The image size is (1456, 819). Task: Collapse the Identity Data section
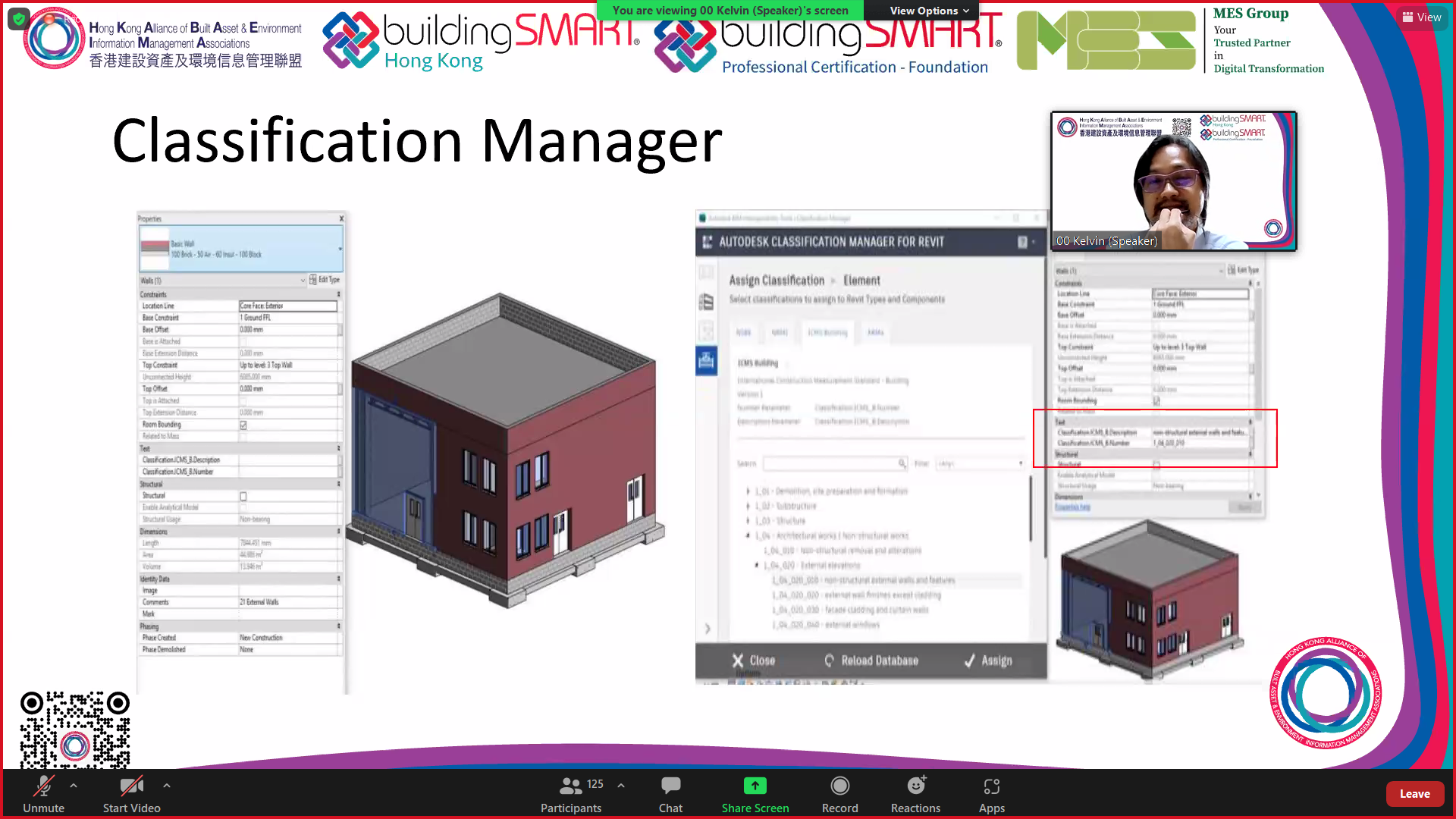click(338, 579)
